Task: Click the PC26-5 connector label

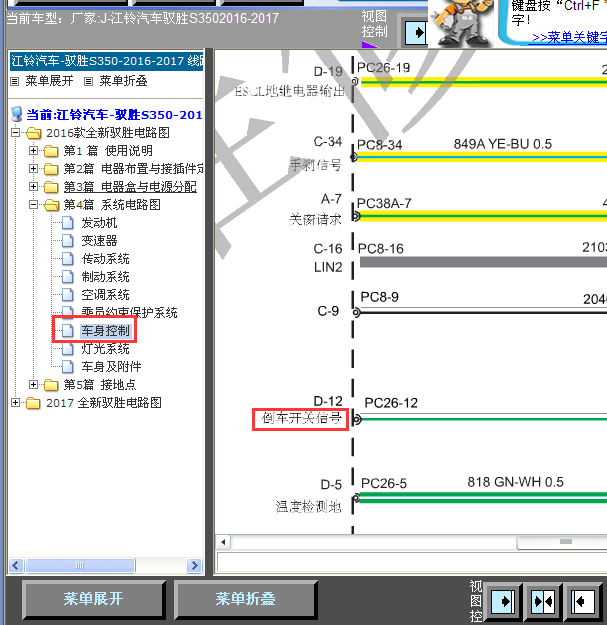Action: 384,483
